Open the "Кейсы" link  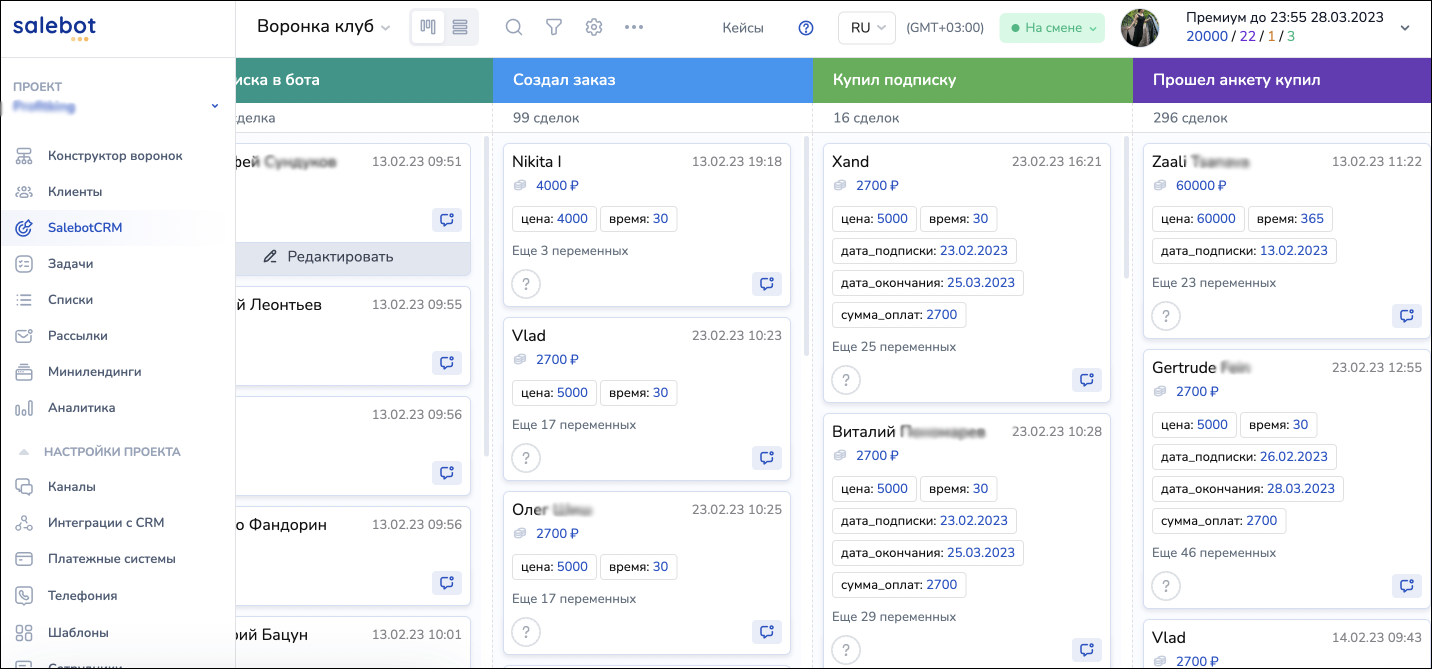coord(743,28)
